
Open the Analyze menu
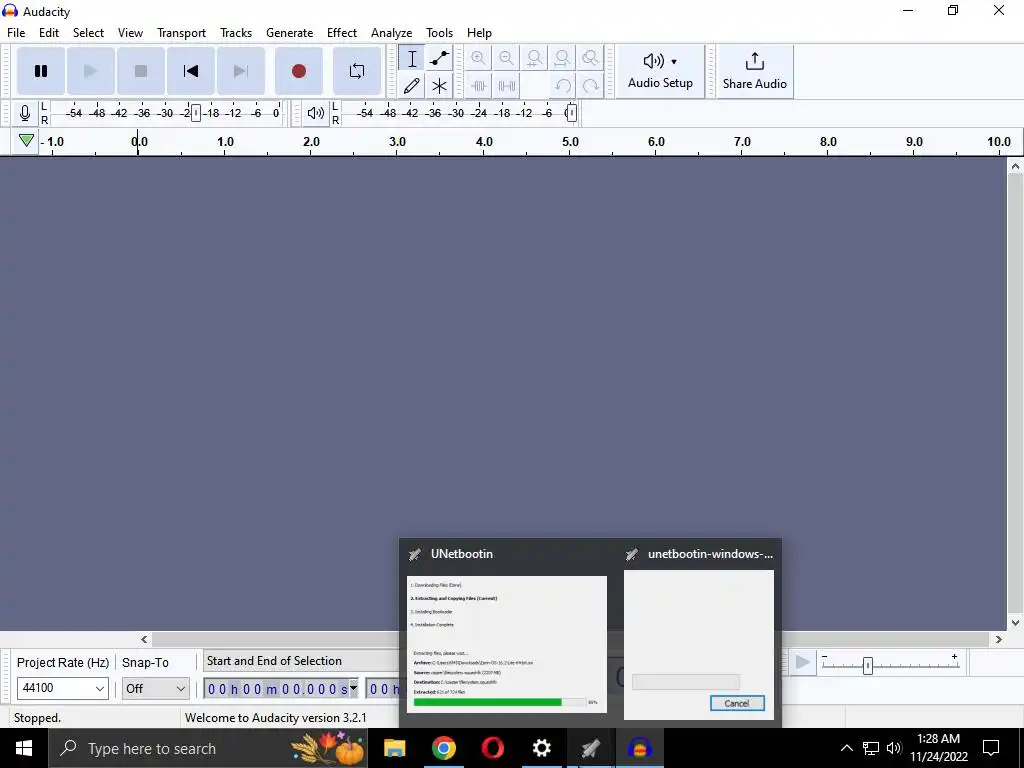pyautogui.click(x=391, y=33)
